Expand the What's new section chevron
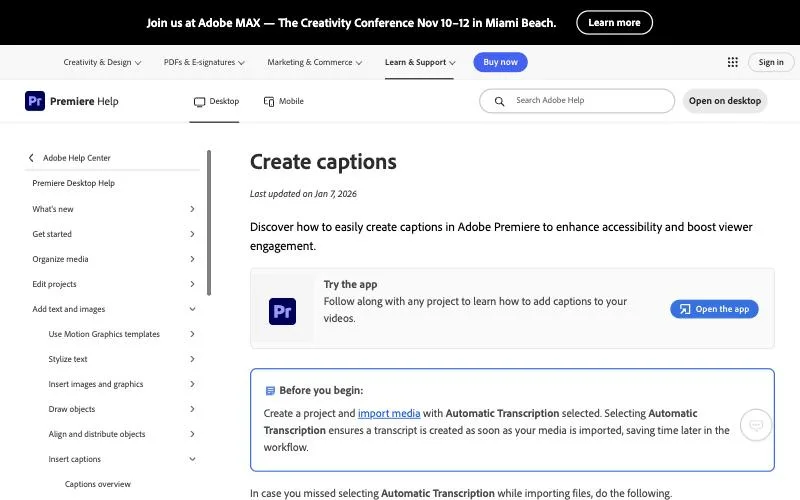This screenshot has width=800, height=500. (x=192, y=209)
